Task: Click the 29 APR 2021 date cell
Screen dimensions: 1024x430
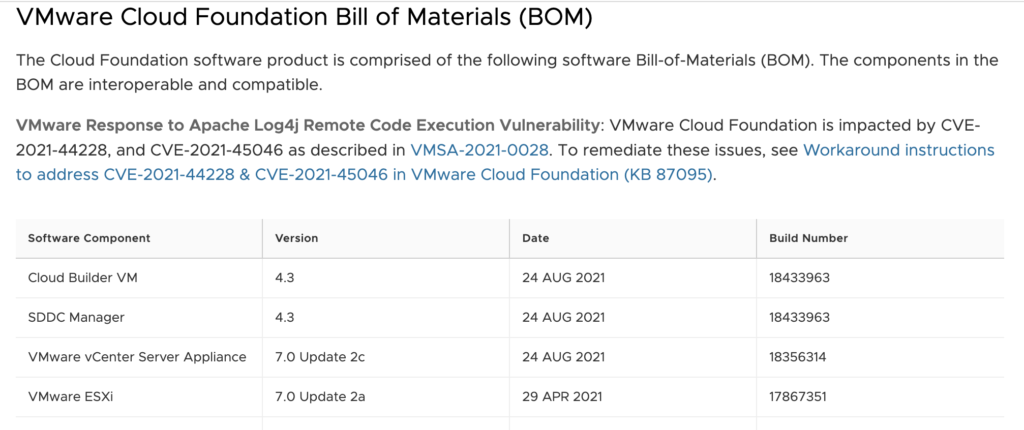Action: (x=563, y=396)
